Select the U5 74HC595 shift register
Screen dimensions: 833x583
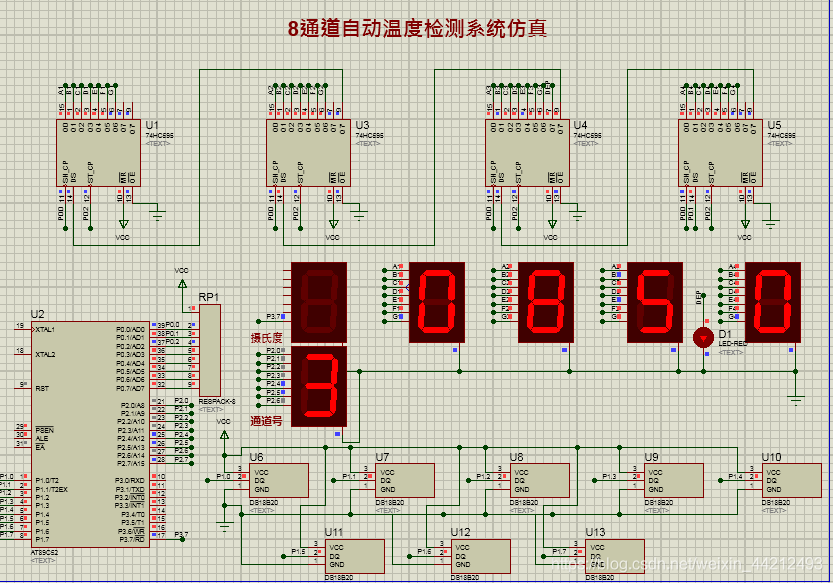(x=720, y=153)
